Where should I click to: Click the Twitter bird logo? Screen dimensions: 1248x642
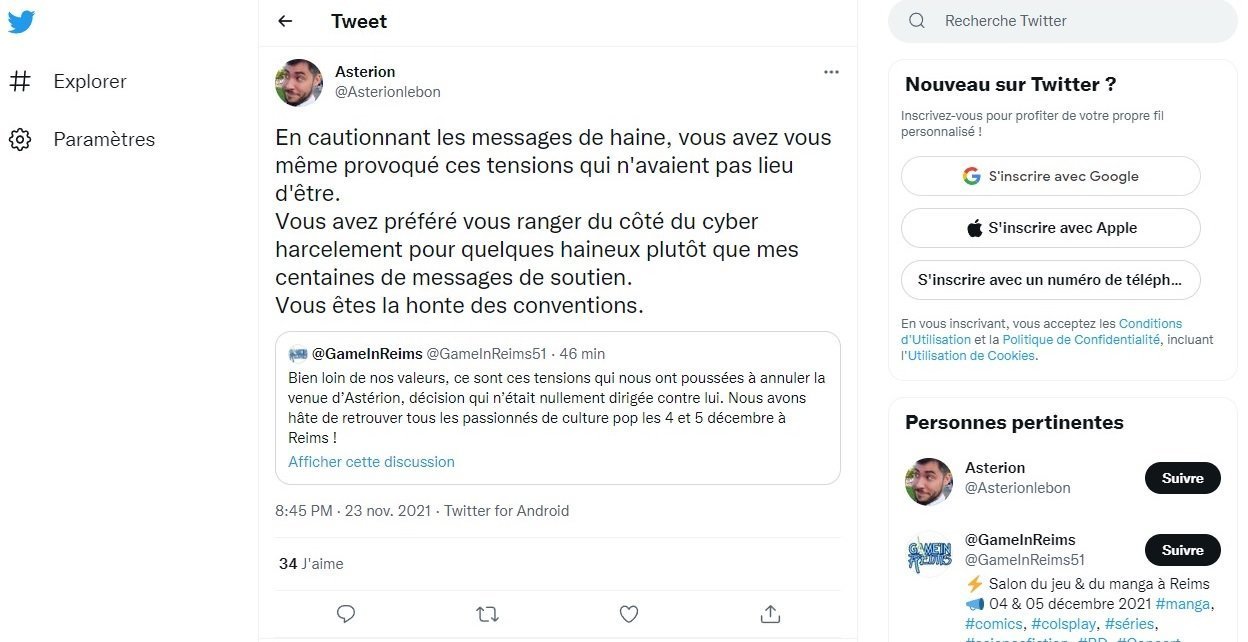pyautogui.click(x=21, y=21)
